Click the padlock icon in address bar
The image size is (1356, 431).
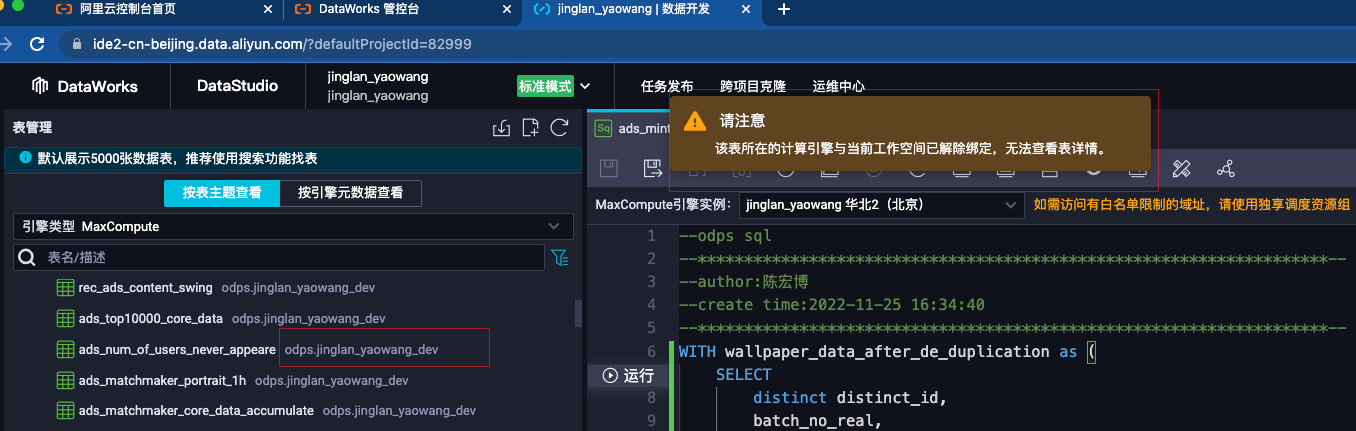pos(77,44)
